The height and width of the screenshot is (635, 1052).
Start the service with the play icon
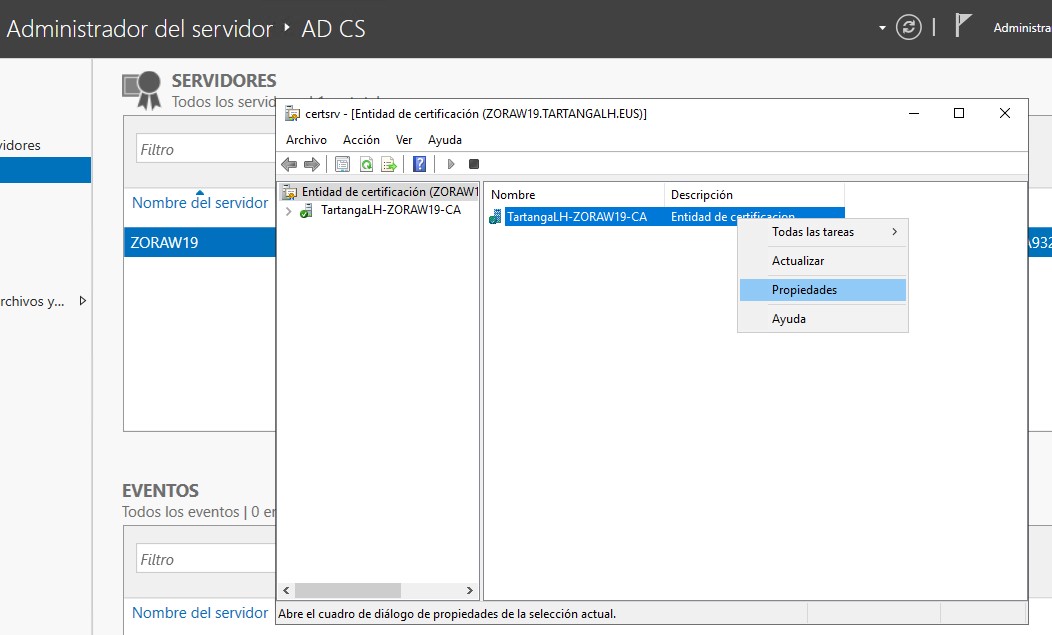pyautogui.click(x=451, y=164)
